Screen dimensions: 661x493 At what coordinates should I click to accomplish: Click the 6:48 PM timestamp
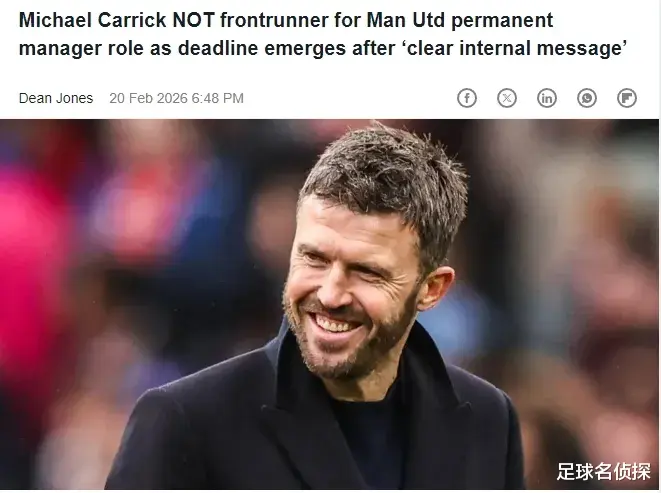(218, 98)
